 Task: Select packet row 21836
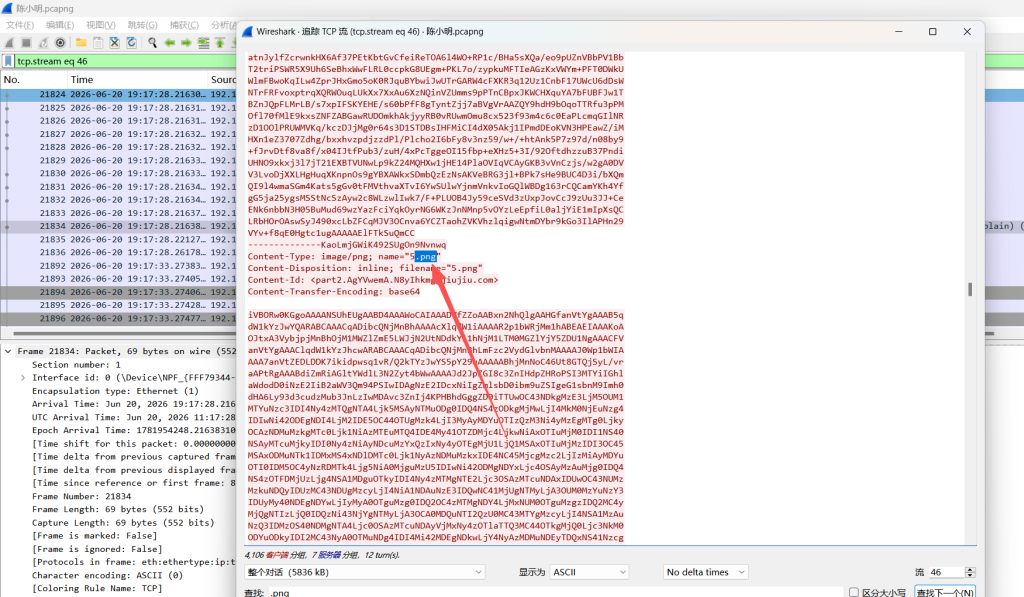point(118,253)
